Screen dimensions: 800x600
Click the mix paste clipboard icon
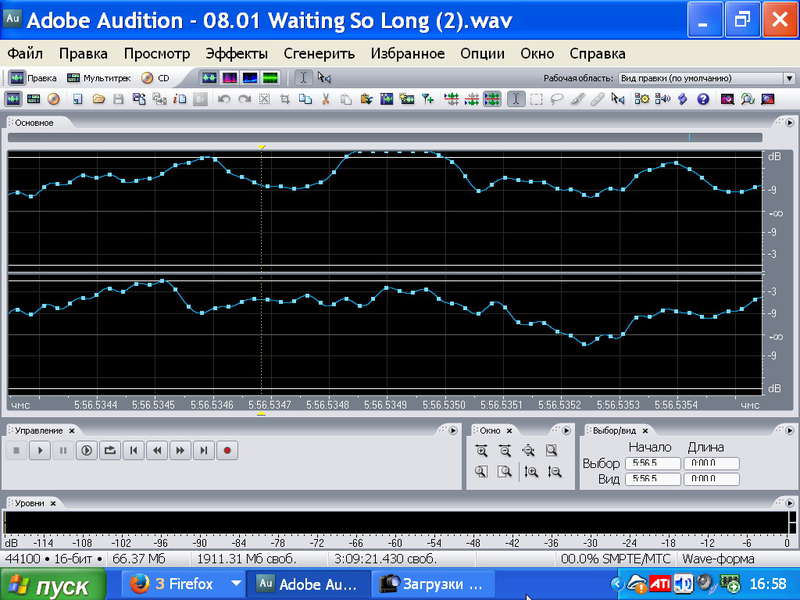[366, 99]
